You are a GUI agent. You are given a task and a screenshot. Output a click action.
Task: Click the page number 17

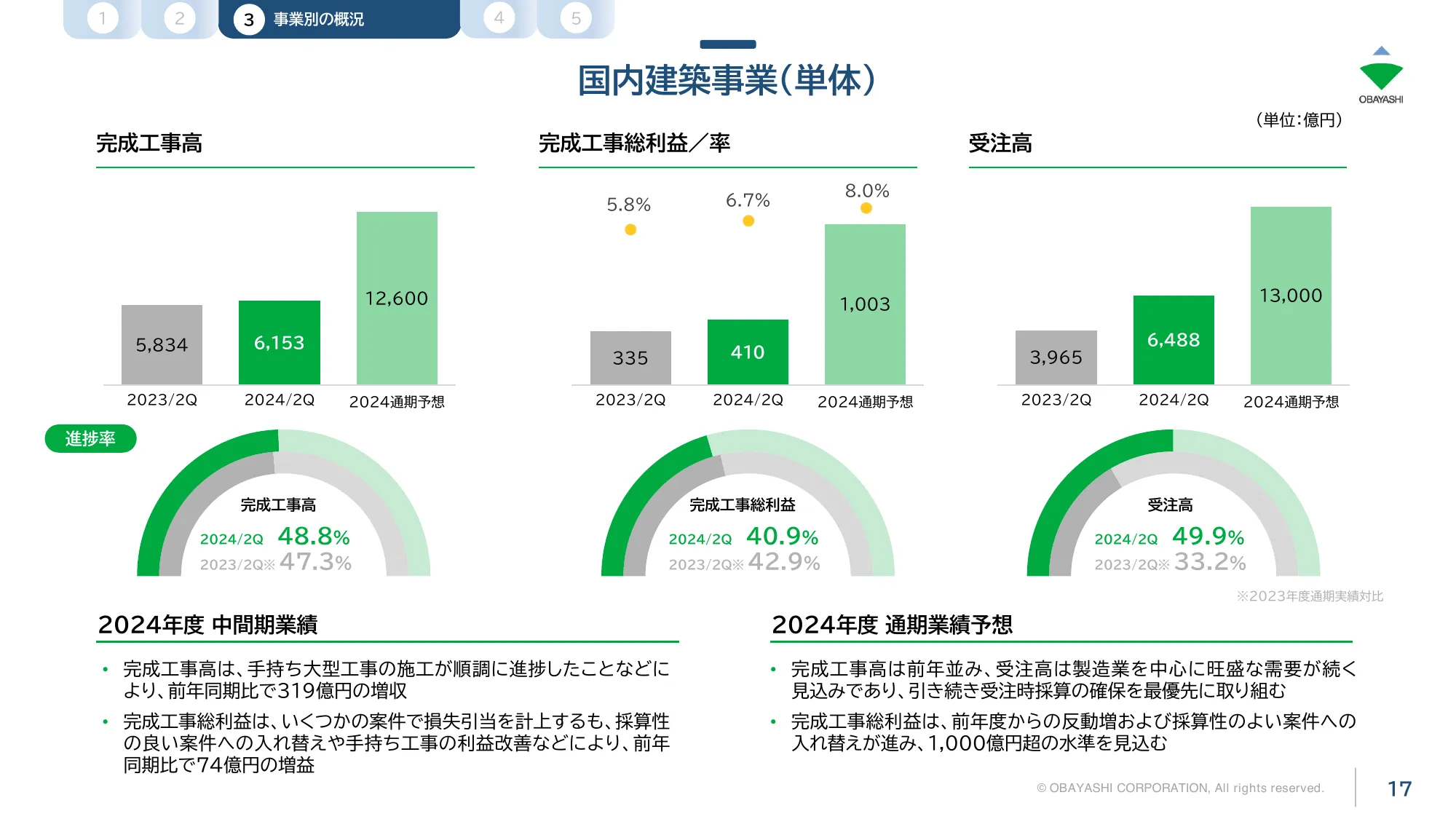point(1399,788)
